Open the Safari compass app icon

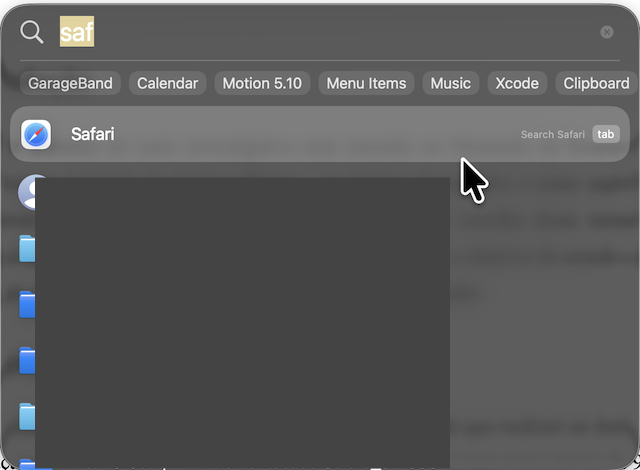(36, 134)
